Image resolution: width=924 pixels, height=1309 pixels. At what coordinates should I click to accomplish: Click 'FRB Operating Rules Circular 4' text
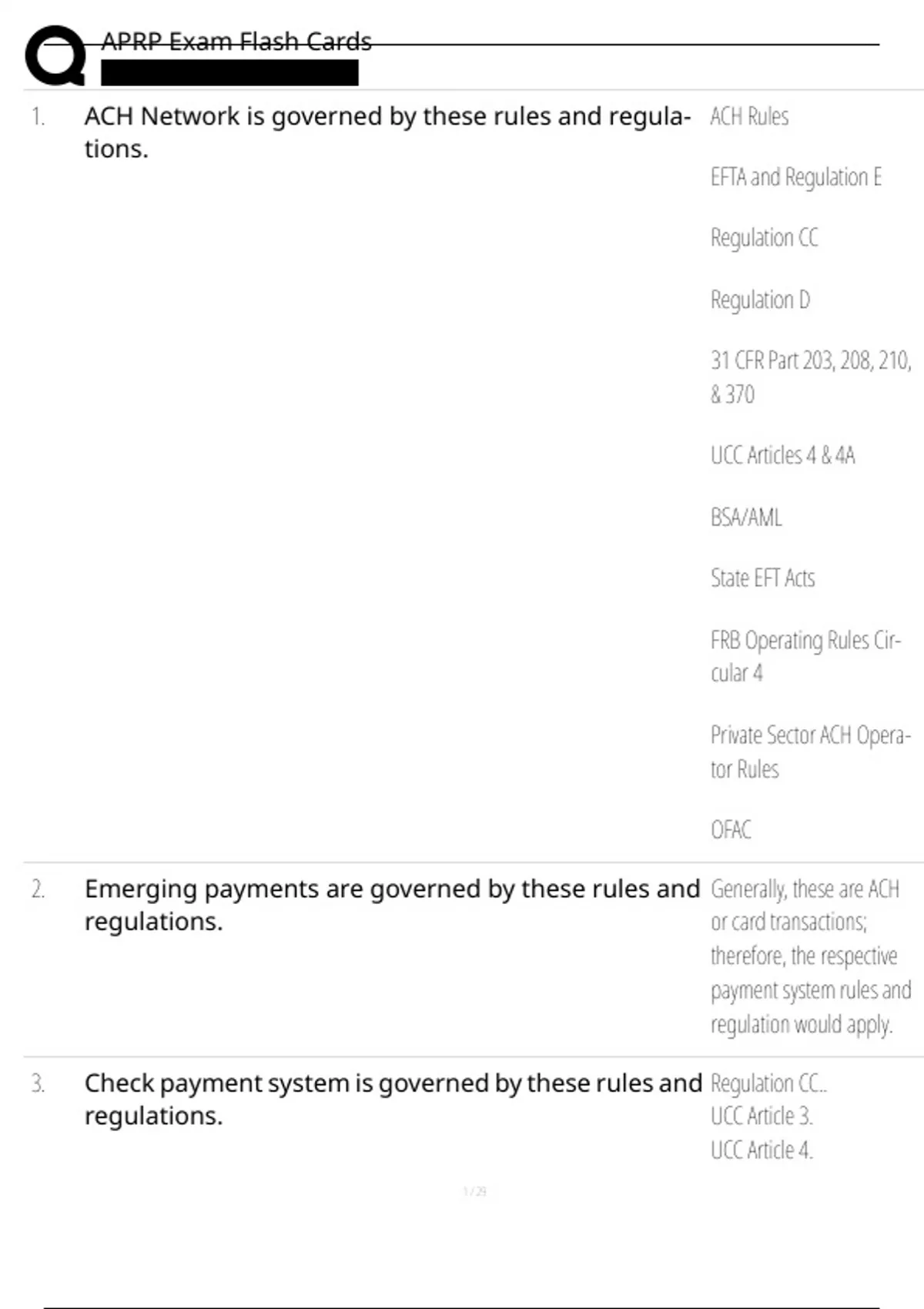pyautogui.click(x=805, y=656)
